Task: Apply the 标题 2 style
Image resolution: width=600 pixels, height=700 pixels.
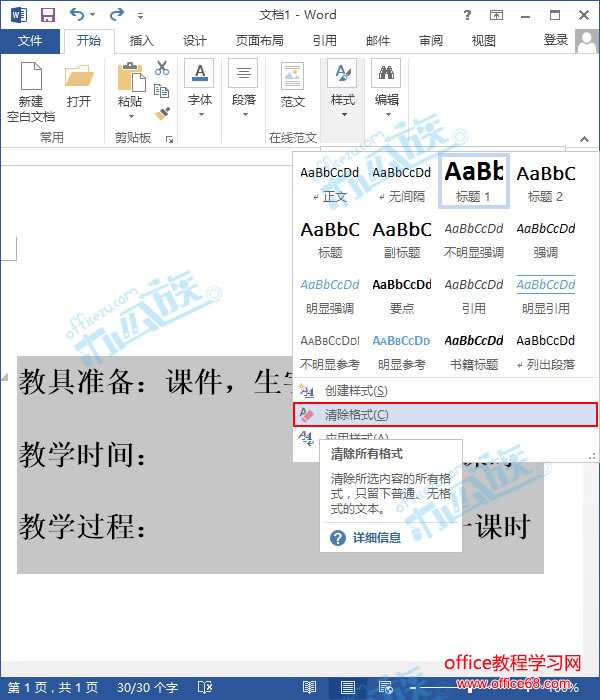Action: pos(546,183)
